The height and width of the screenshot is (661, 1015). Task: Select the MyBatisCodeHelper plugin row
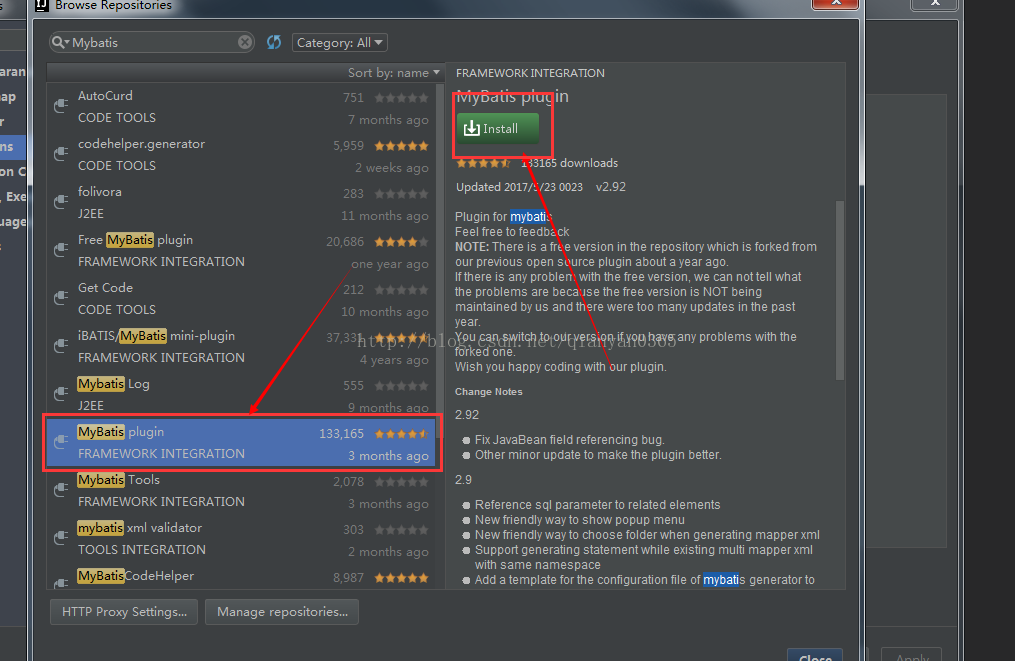pos(242,577)
